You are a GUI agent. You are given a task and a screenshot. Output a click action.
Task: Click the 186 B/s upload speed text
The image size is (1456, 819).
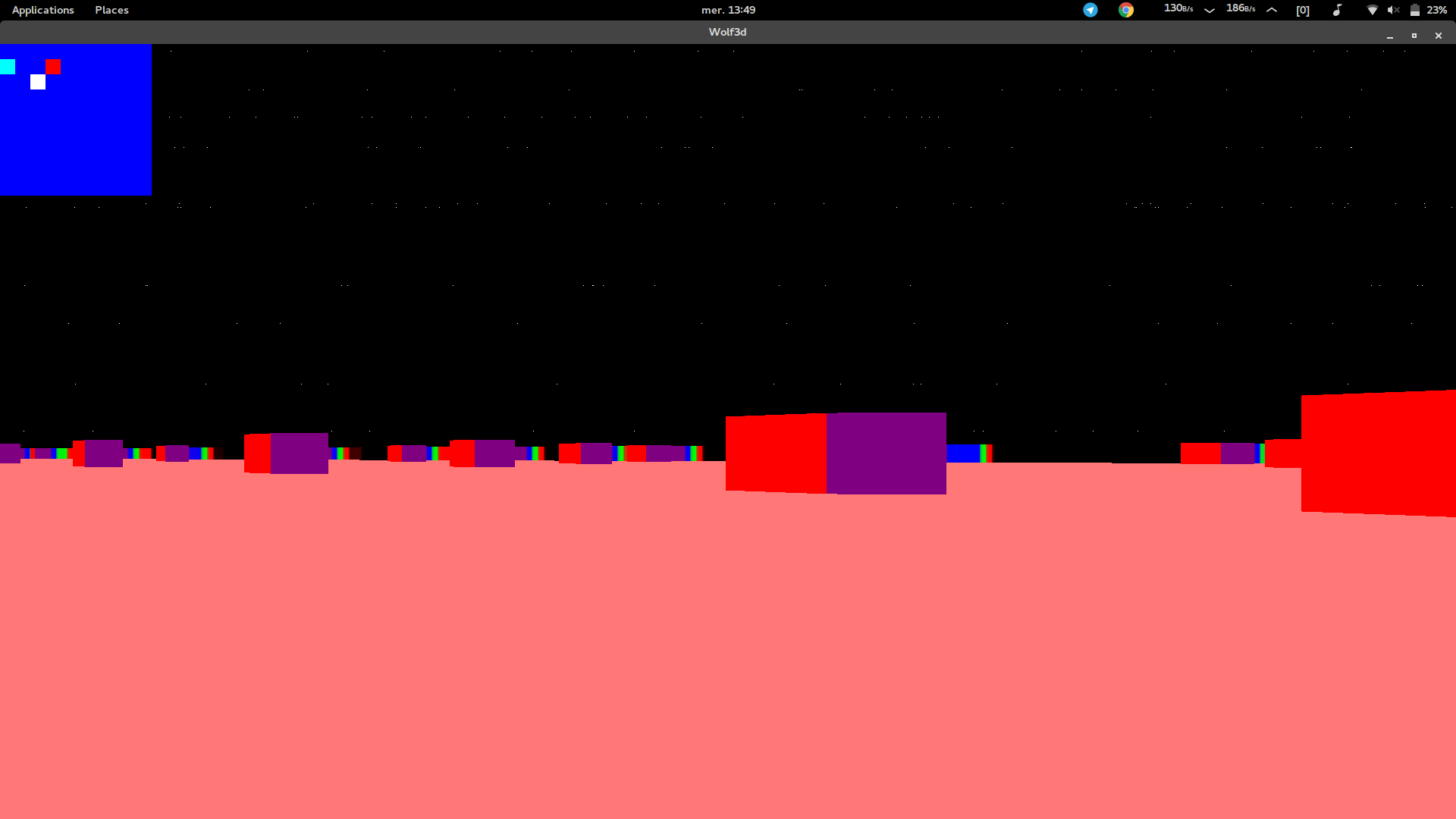[1241, 8]
